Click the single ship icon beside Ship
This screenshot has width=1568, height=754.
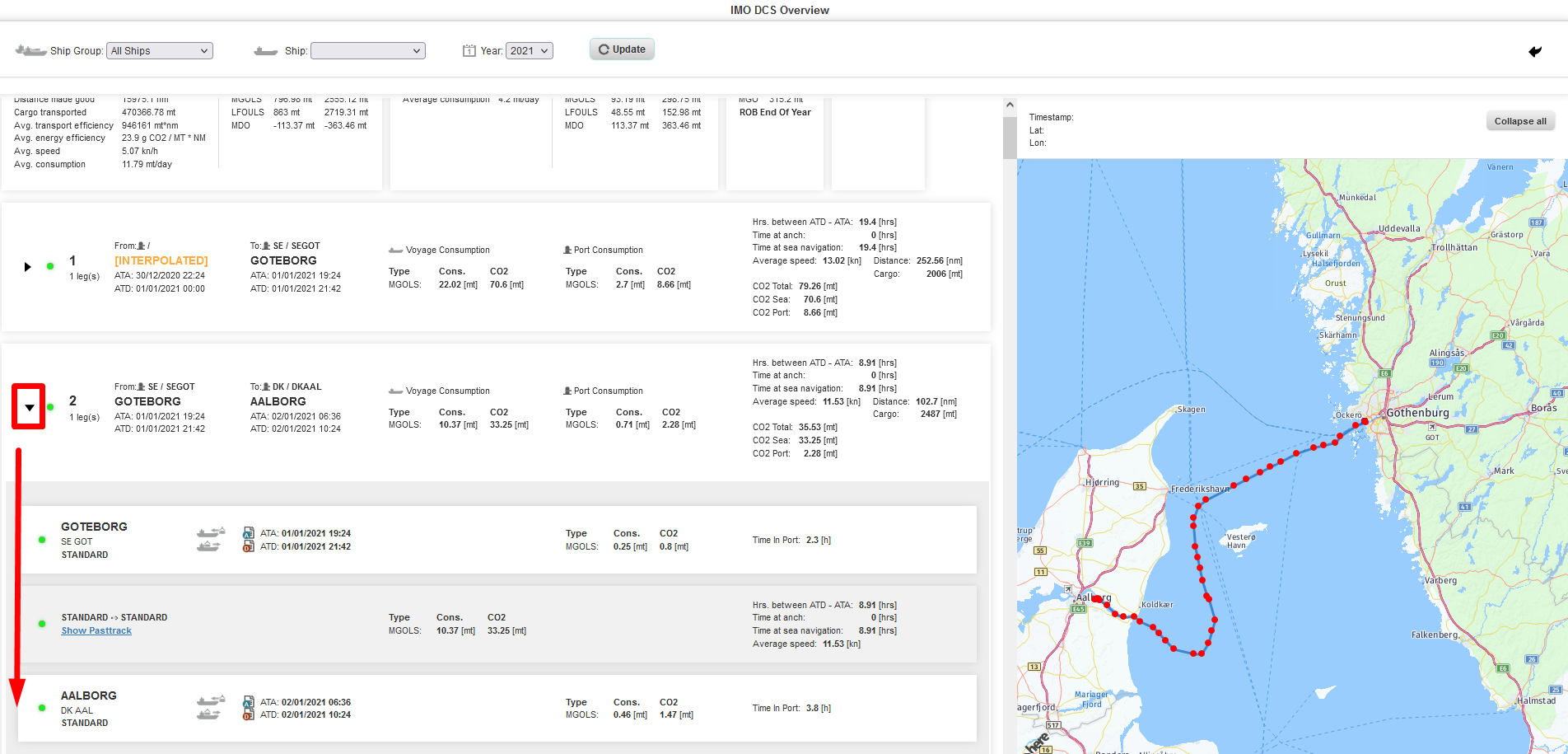coord(265,51)
